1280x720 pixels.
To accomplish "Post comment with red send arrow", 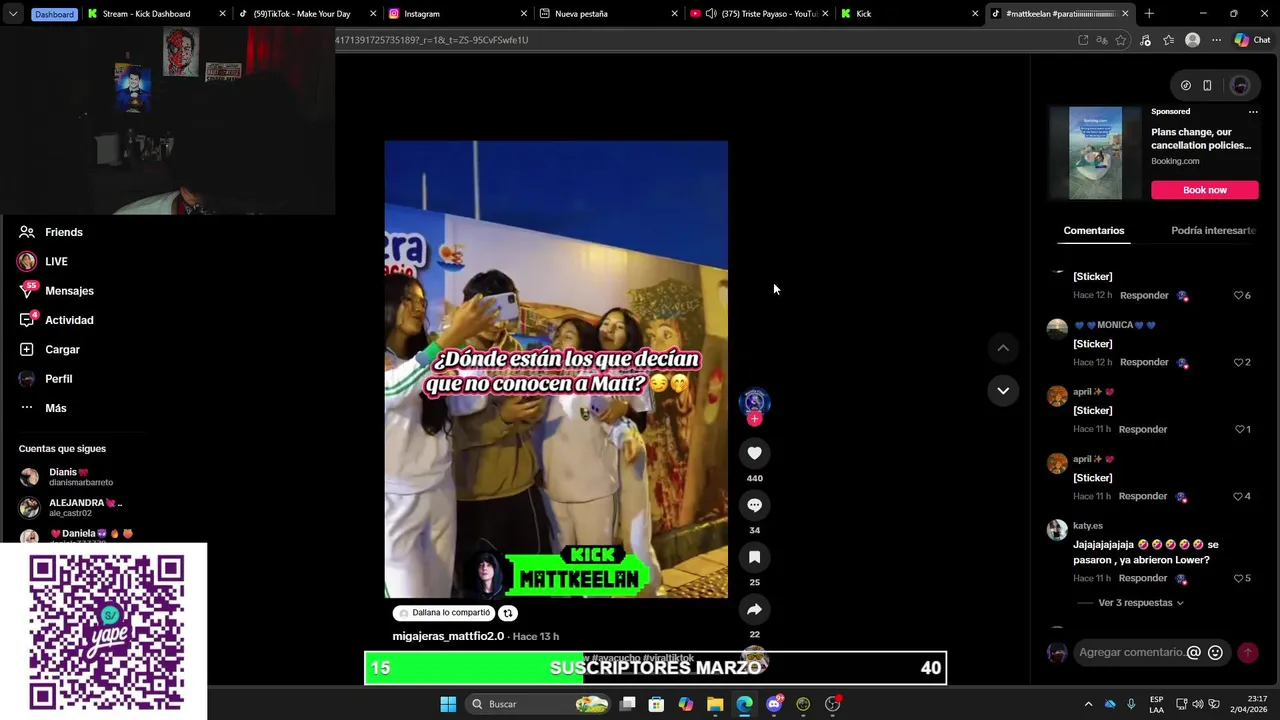I will pos(1247,652).
